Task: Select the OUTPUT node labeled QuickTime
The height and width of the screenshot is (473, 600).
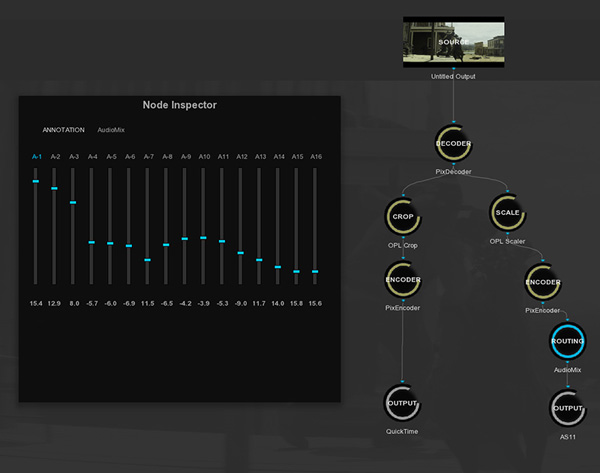Action: (x=402, y=403)
